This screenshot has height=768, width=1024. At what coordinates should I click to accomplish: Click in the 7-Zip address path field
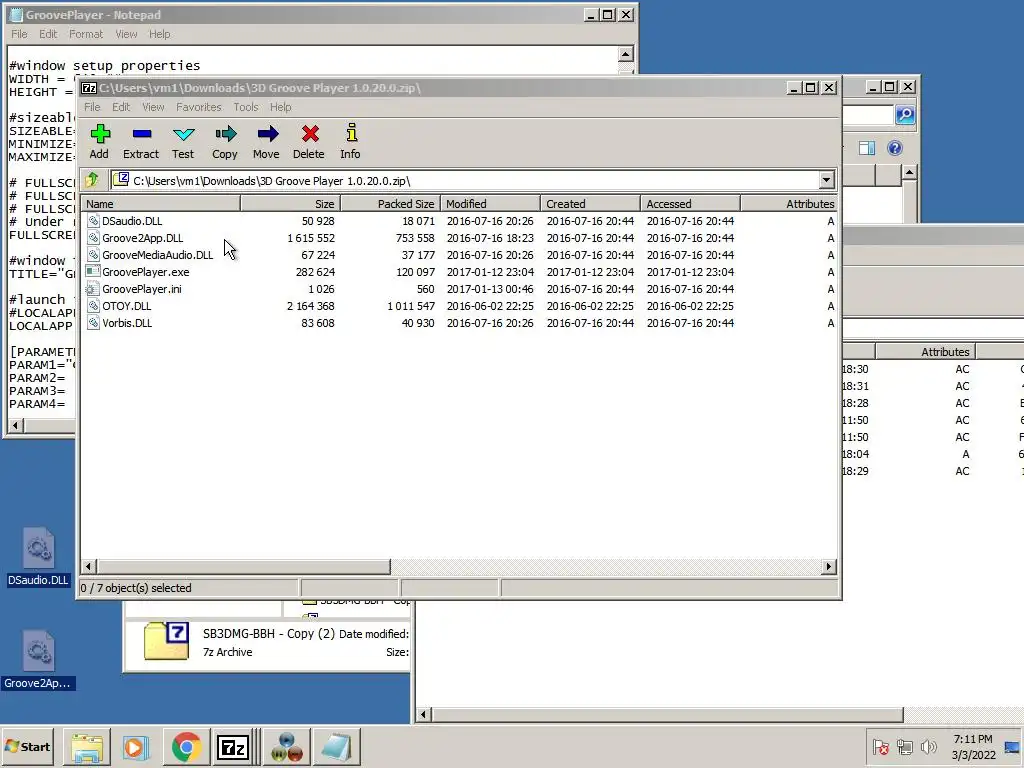464,180
